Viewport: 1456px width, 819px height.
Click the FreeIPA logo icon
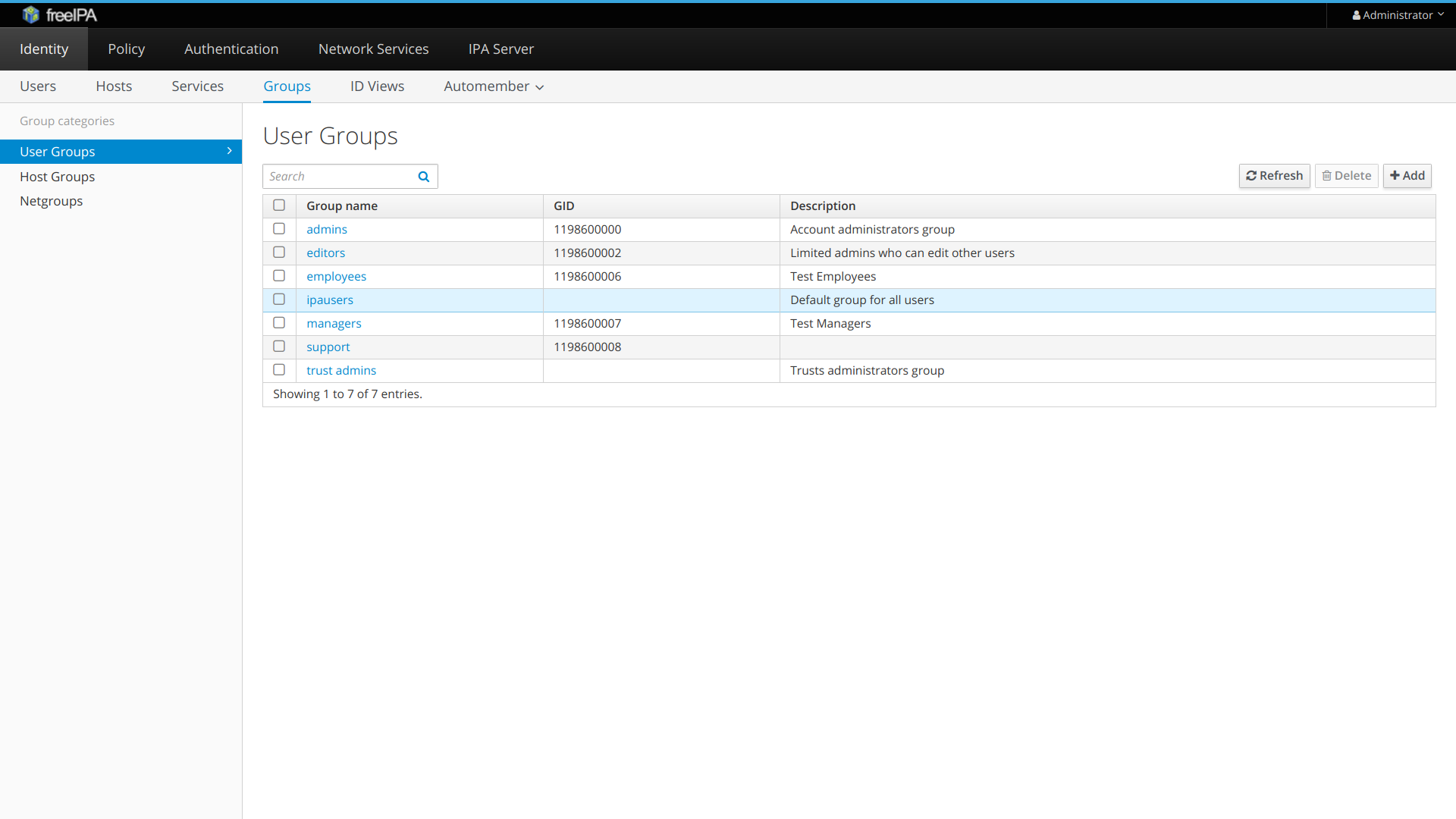[x=30, y=14]
